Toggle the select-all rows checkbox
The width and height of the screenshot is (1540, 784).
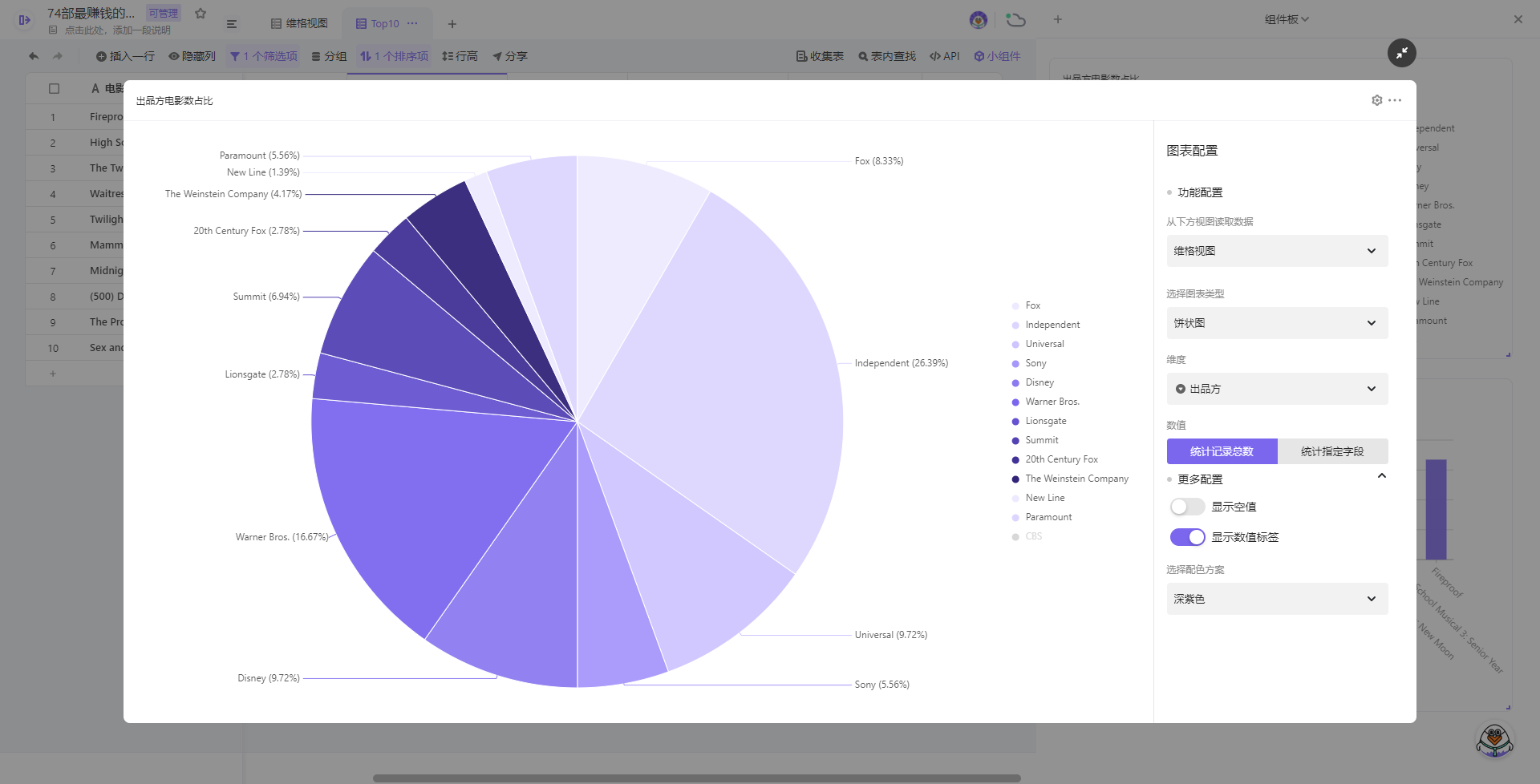[x=54, y=89]
